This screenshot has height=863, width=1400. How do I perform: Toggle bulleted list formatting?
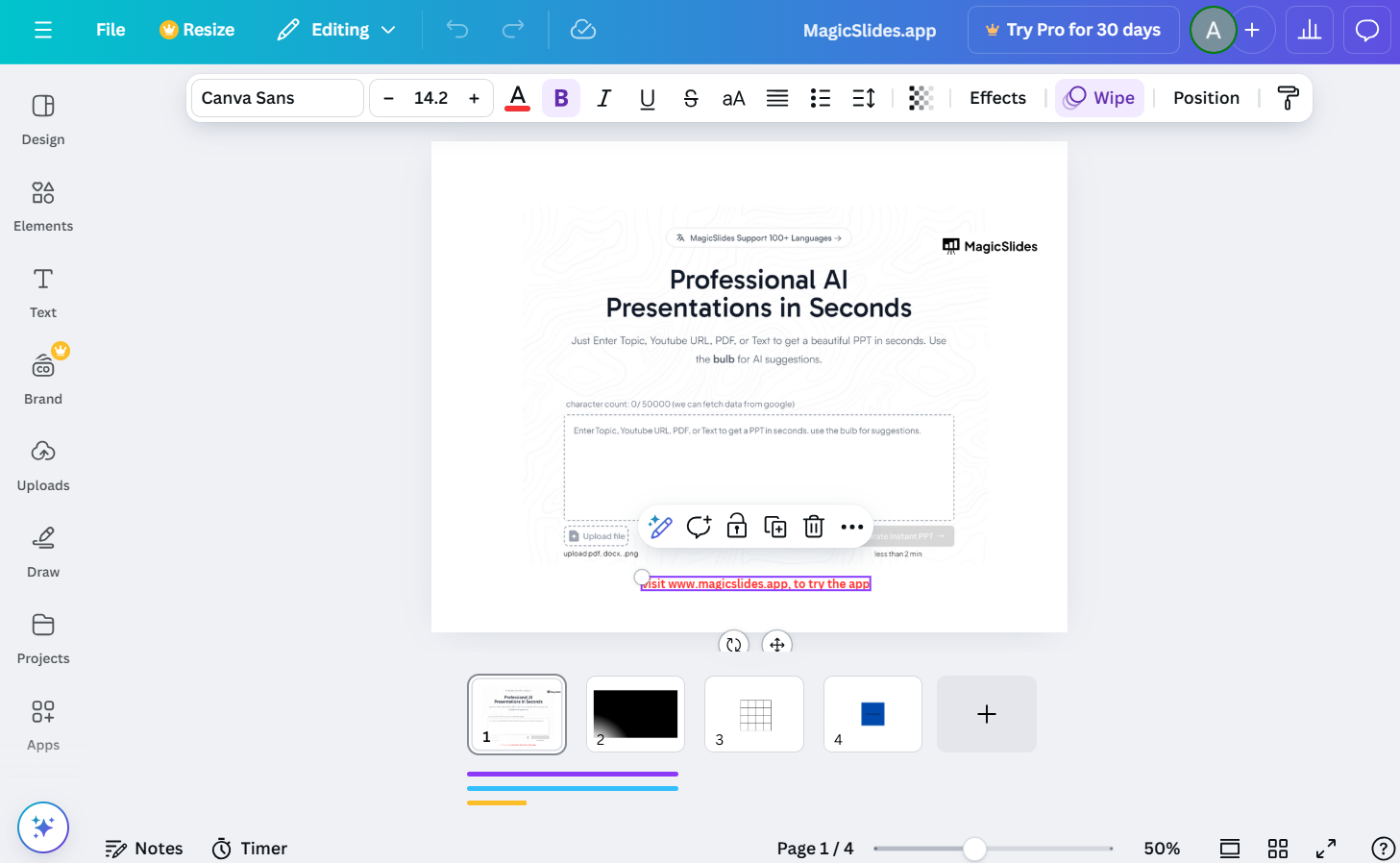point(821,98)
